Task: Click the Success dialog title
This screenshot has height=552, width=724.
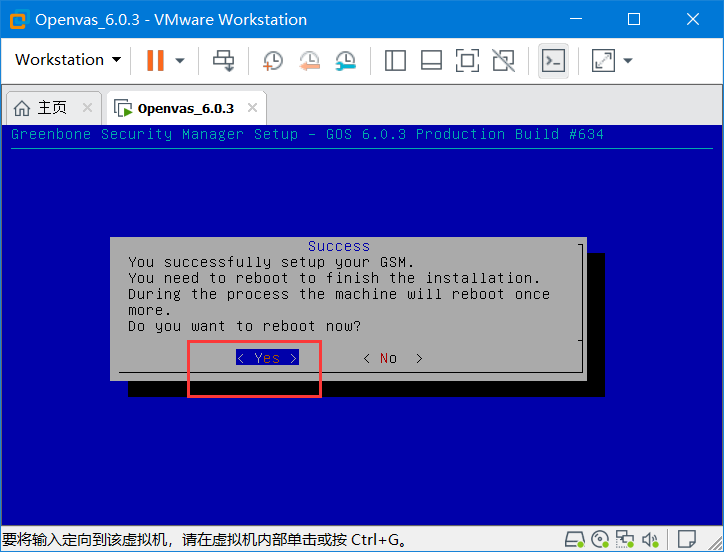Action: 339,246
